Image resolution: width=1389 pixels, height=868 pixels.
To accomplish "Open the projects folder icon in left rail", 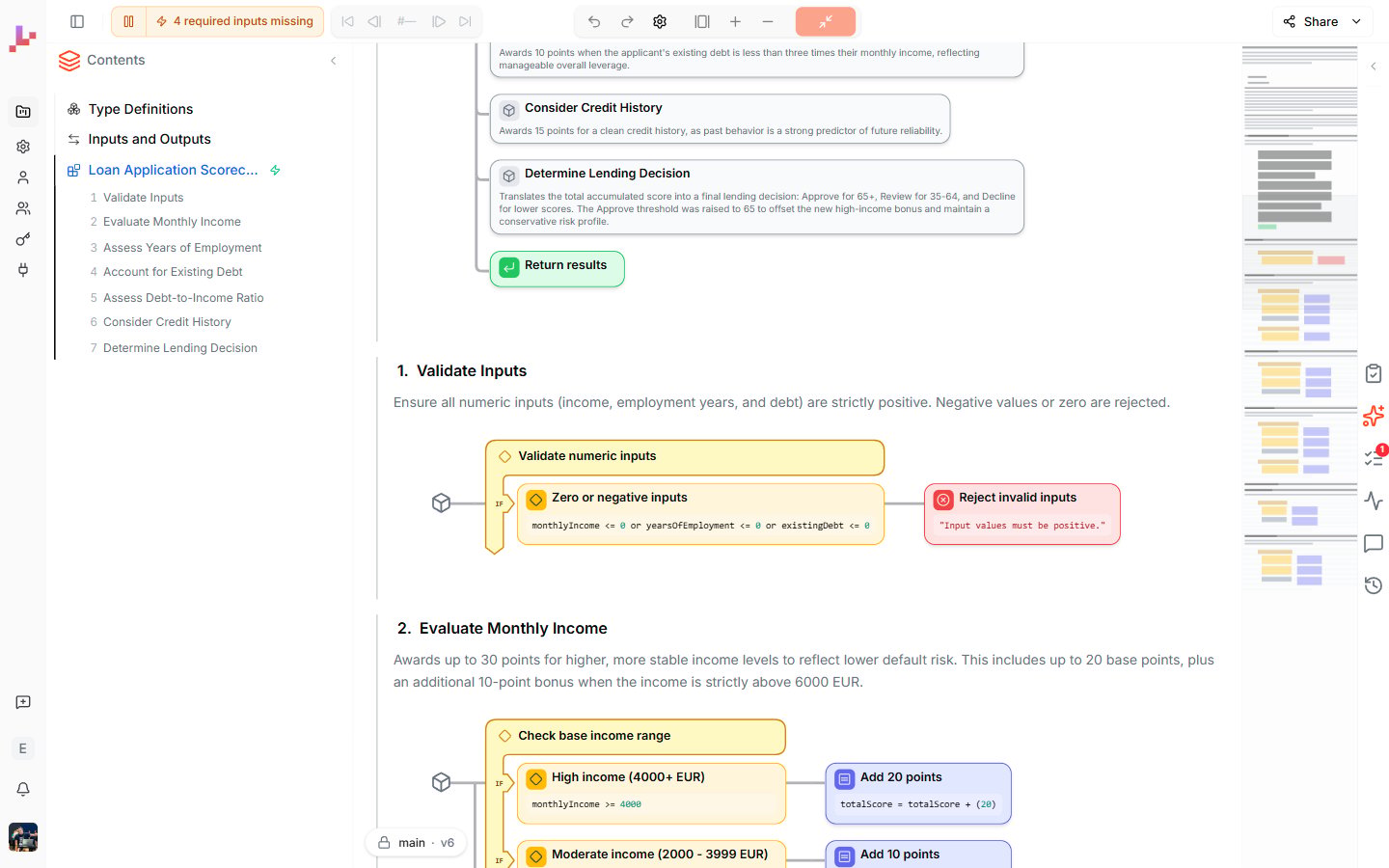I will [23, 112].
